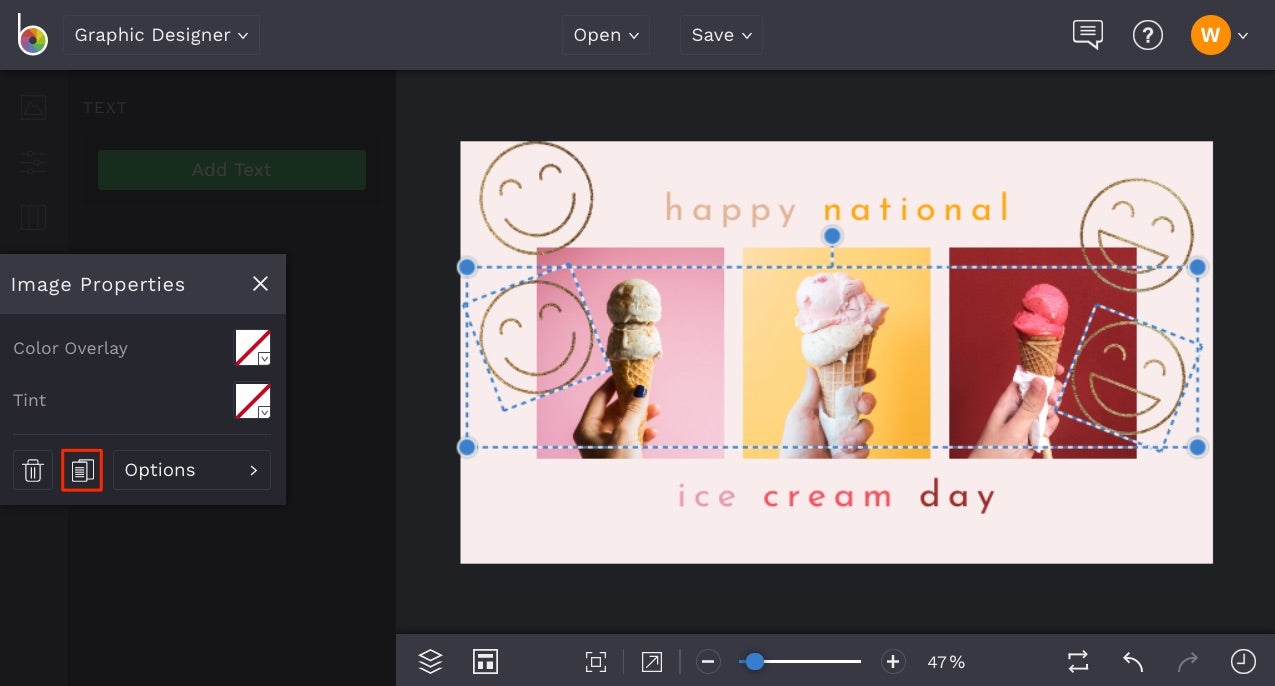Open the template layout icon in bottom toolbar
The image size is (1275, 686).
click(x=485, y=661)
